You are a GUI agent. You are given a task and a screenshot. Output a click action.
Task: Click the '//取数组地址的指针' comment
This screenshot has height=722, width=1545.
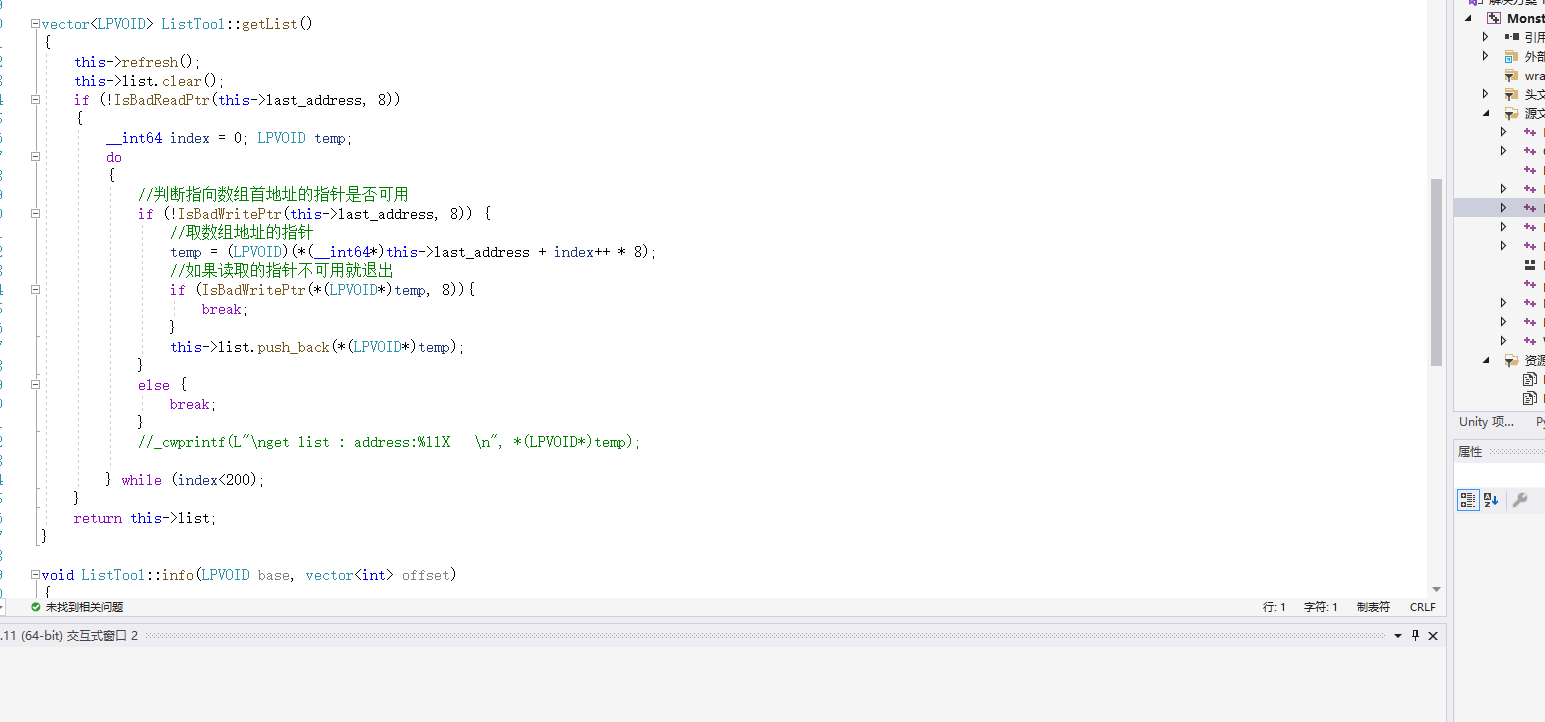point(241,232)
